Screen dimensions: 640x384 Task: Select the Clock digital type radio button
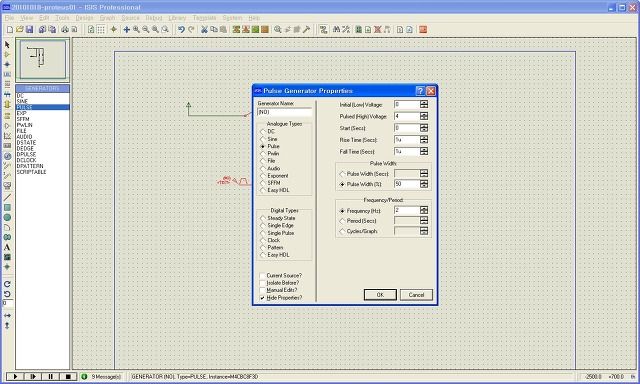(x=263, y=240)
